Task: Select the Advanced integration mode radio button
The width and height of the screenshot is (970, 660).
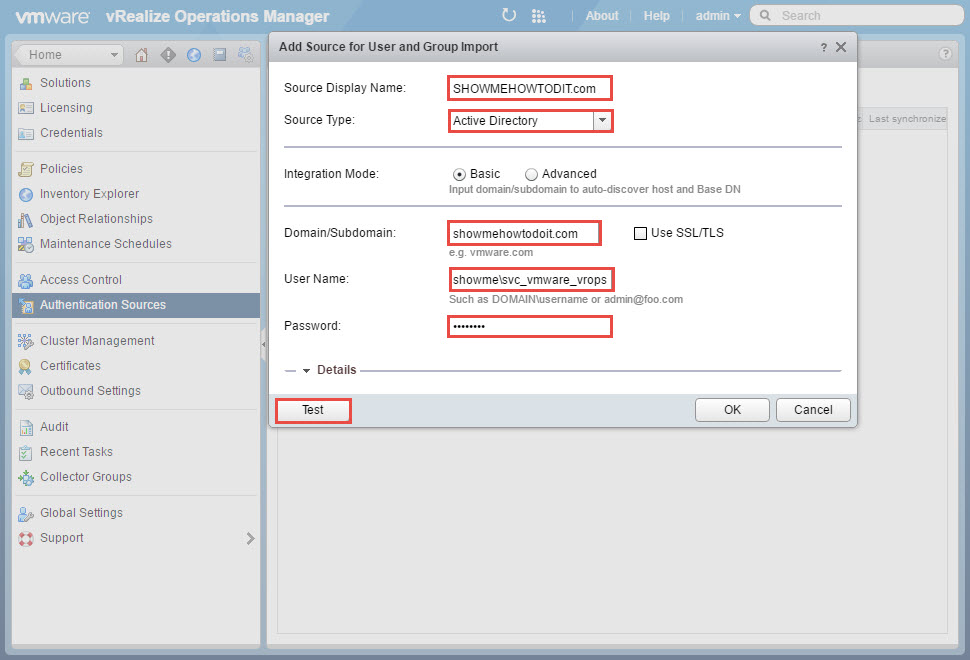Action: [x=531, y=174]
